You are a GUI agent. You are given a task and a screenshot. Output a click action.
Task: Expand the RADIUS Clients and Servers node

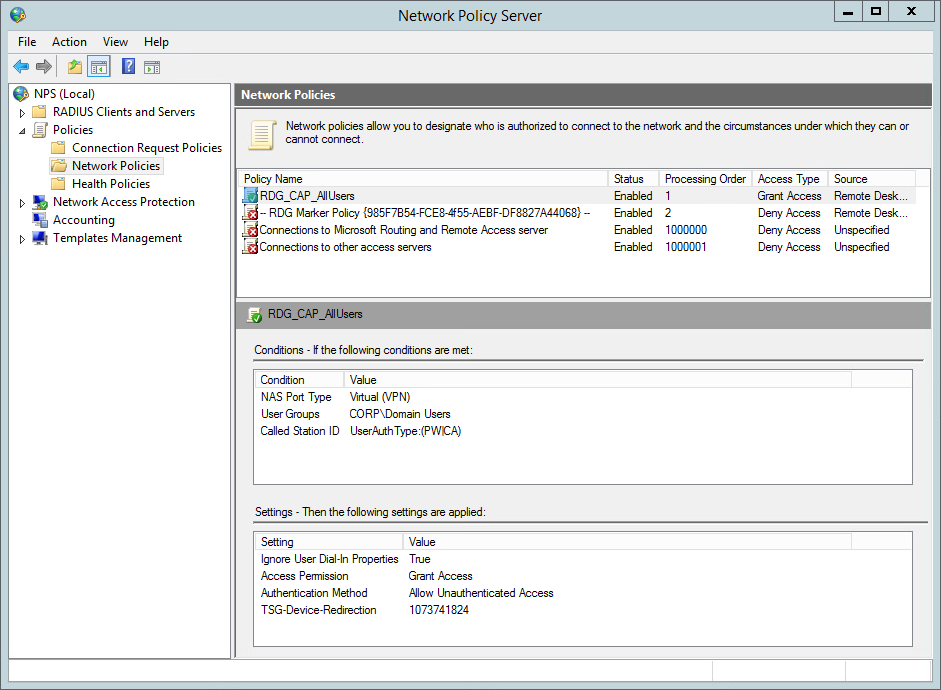click(x=22, y=113)
